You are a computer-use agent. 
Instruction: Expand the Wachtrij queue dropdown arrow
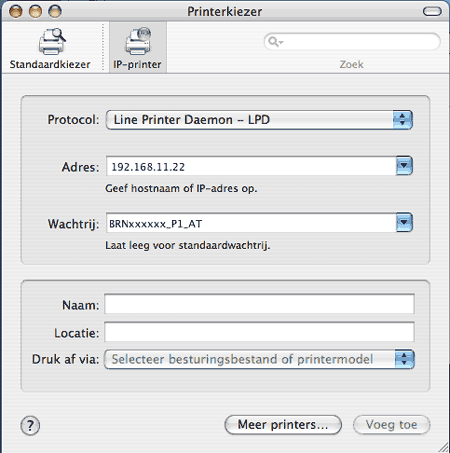404,222
